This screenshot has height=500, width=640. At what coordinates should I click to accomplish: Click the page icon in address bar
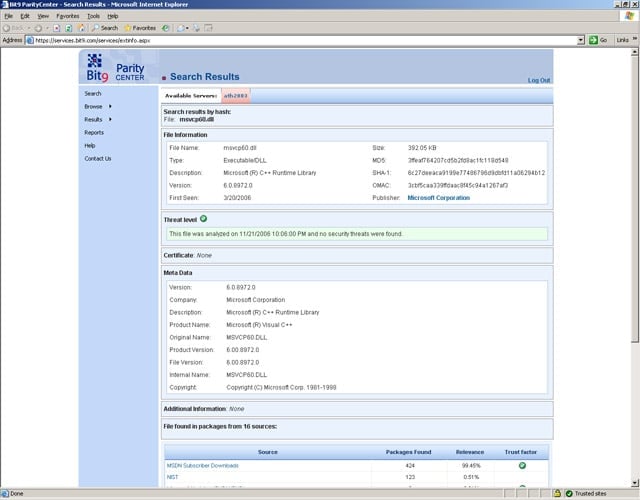coord(30,40)
